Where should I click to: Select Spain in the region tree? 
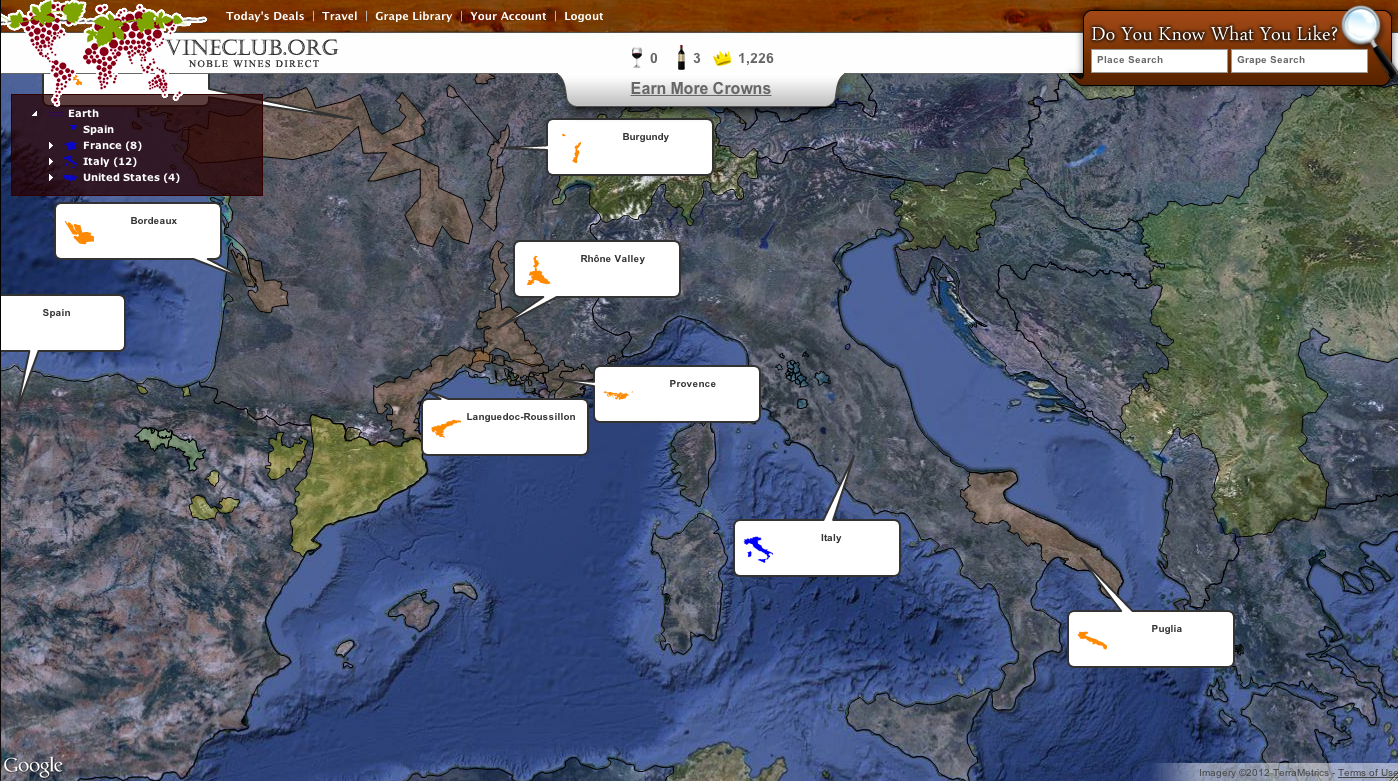[x=98, y=130]
